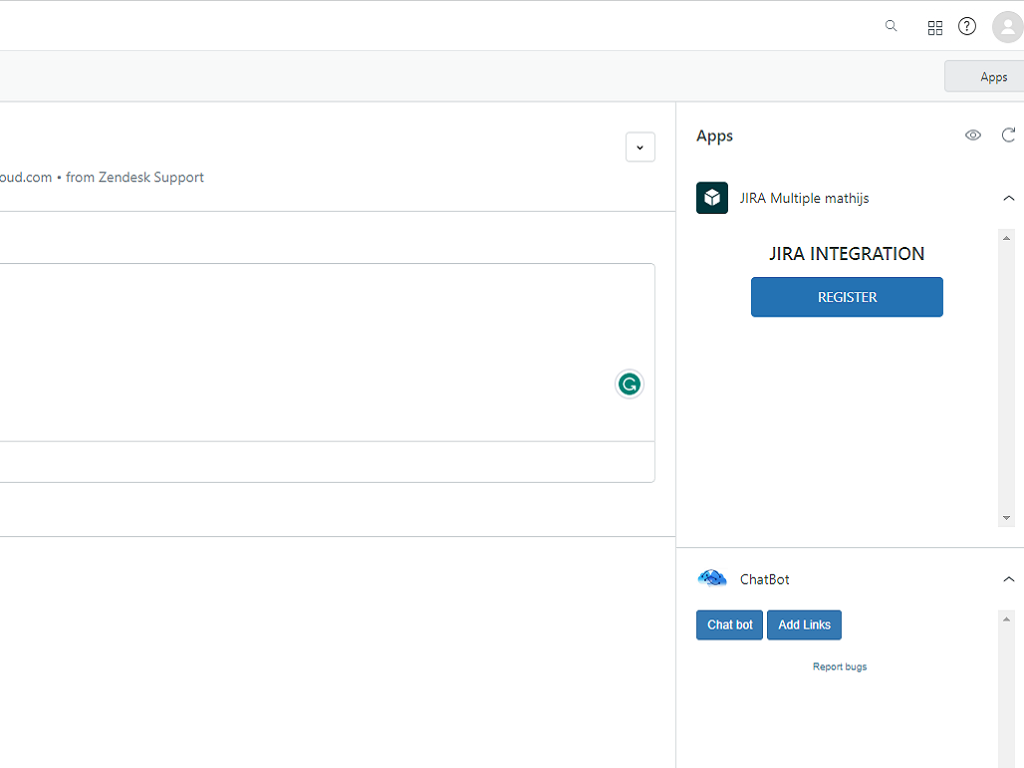Click inside the comment text area

pos(300,350)
